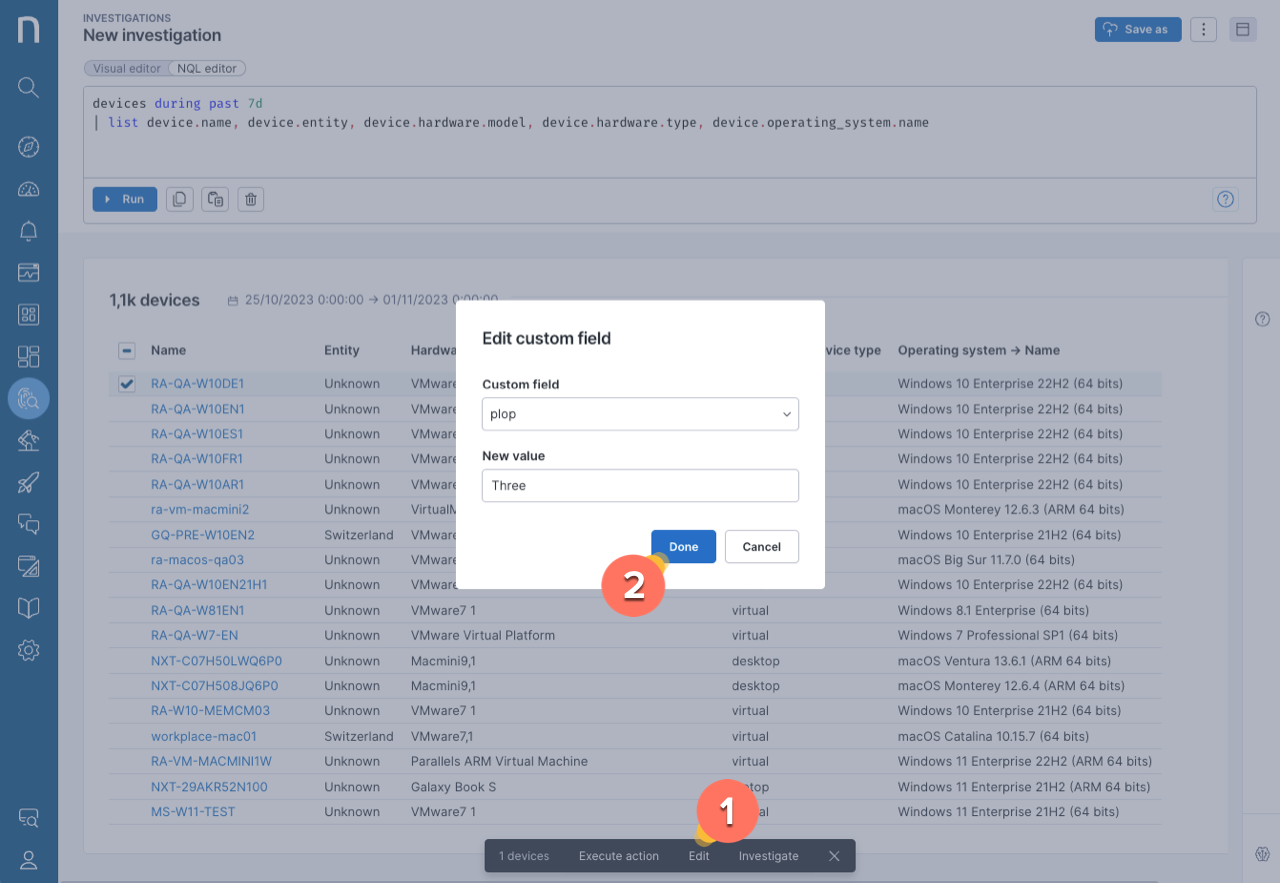Screen dimensions: 1280x883
Task: Open the user profile icon at bottom left
Action: pos(28,859)
